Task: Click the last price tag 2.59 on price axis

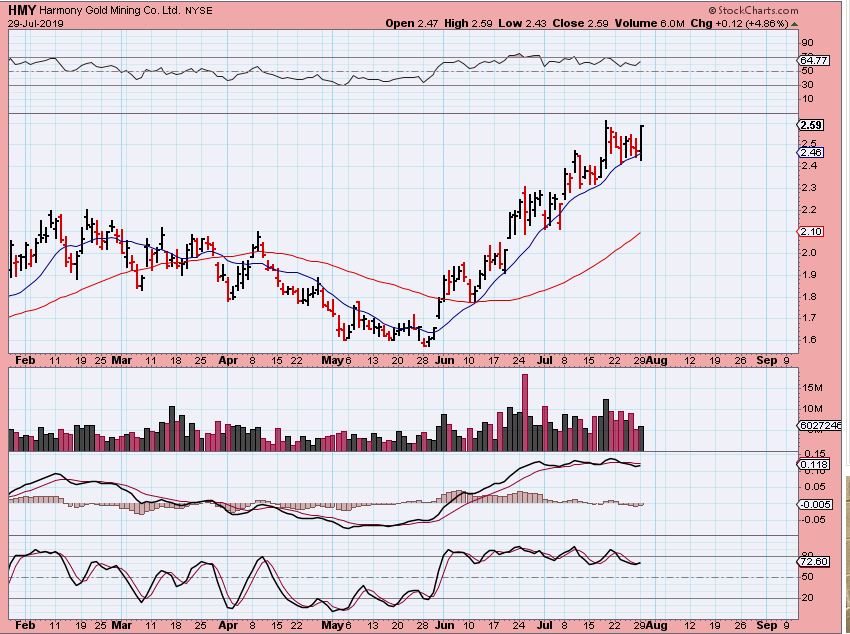Action: (x=811, y=125)
